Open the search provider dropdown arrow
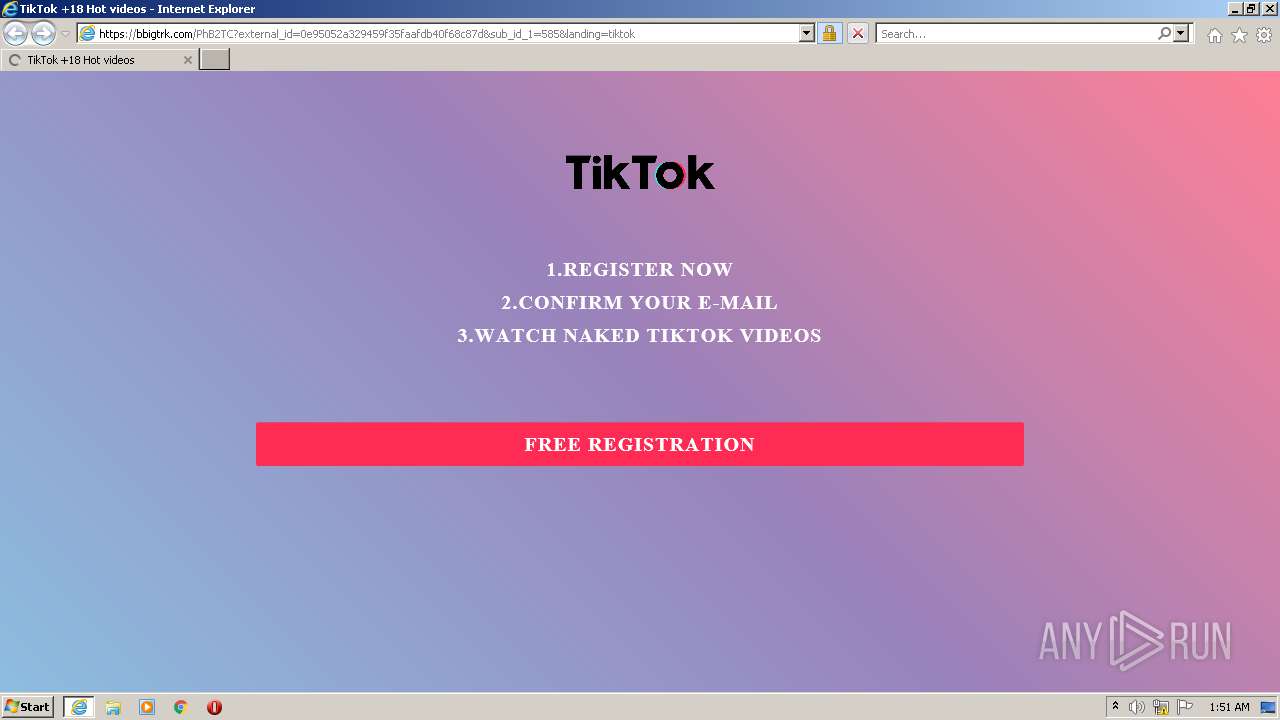1280x720 pixels. (x=1182, y=33)
